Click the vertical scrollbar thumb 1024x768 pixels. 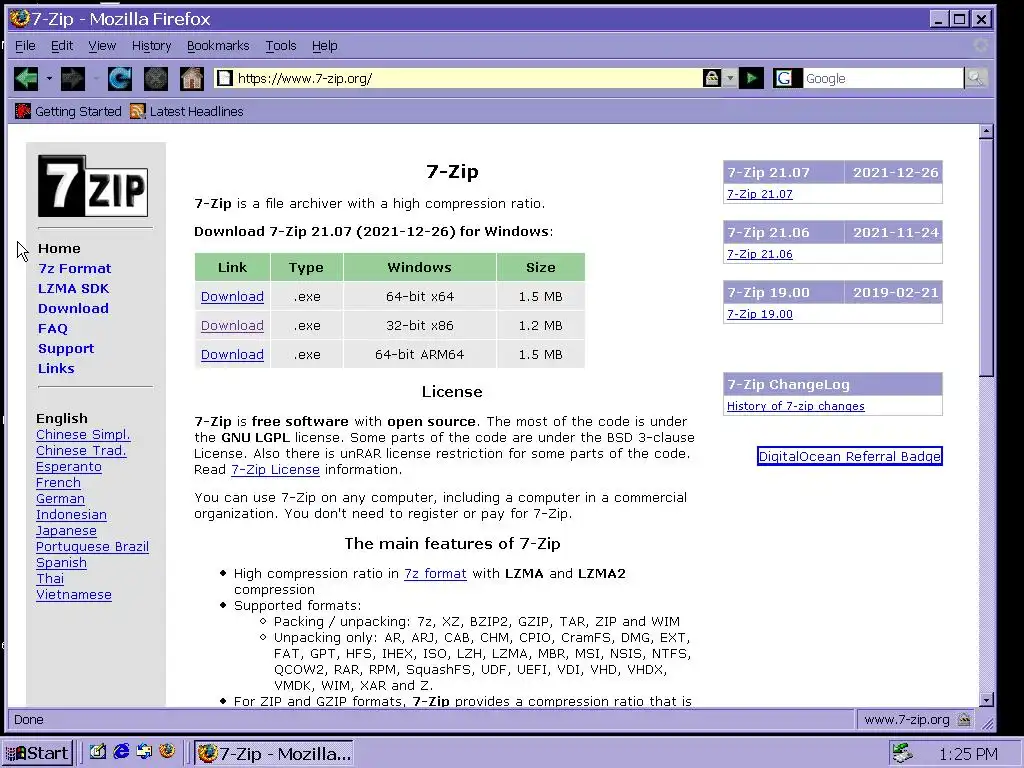986,257
